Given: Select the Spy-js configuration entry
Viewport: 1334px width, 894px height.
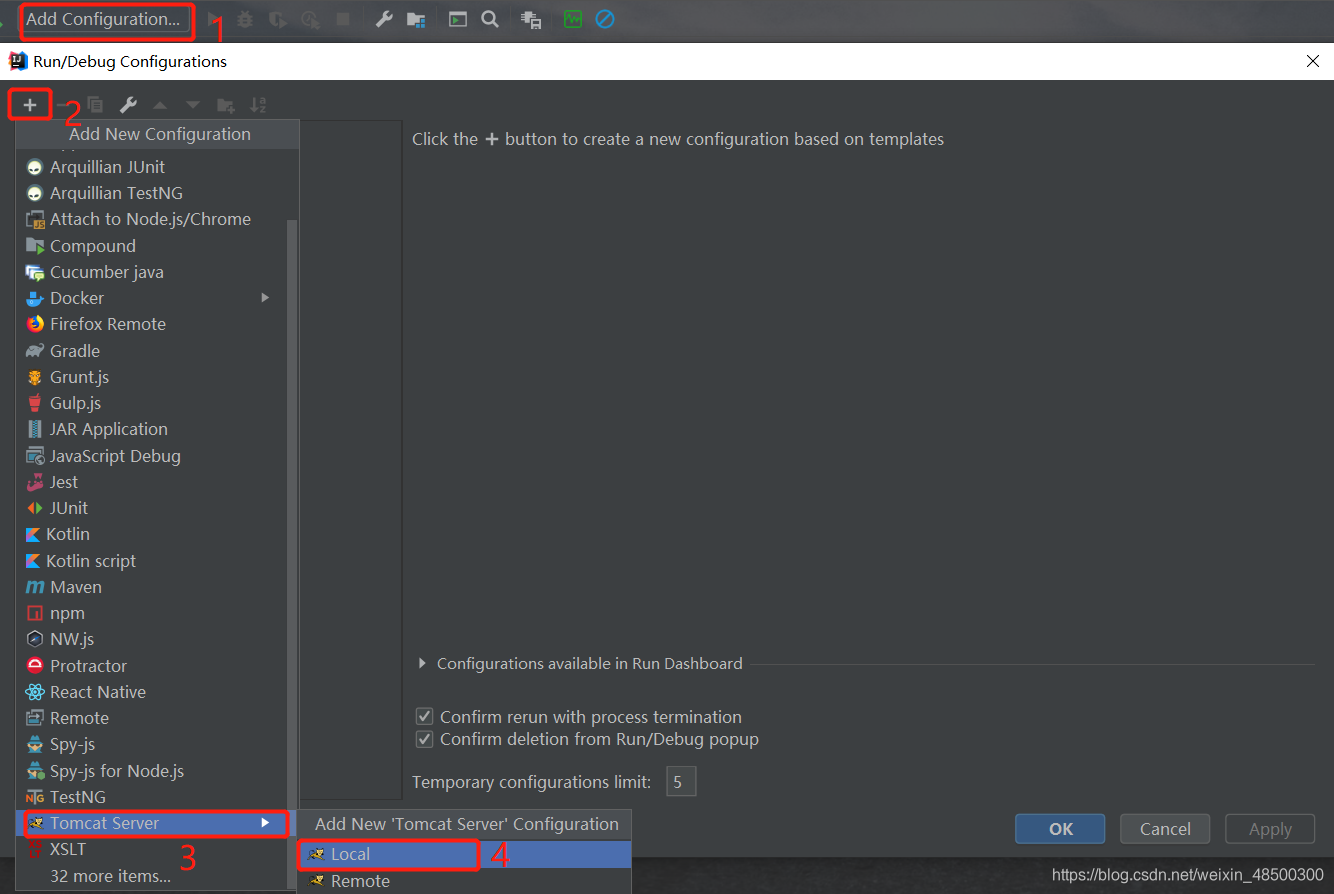Looking at the screenshot, I should pos(152,744).
